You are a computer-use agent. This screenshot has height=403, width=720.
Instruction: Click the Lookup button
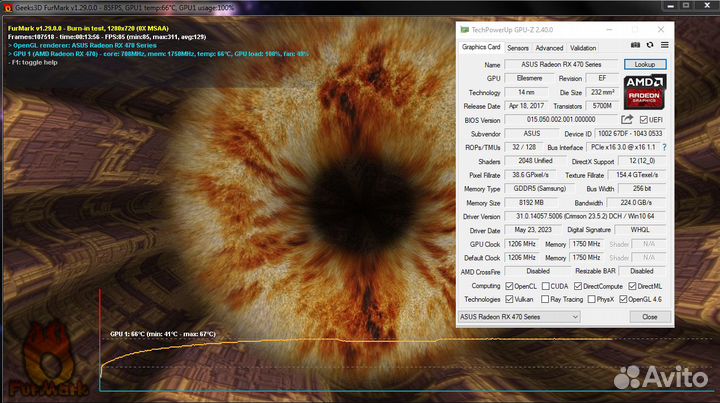645,64
